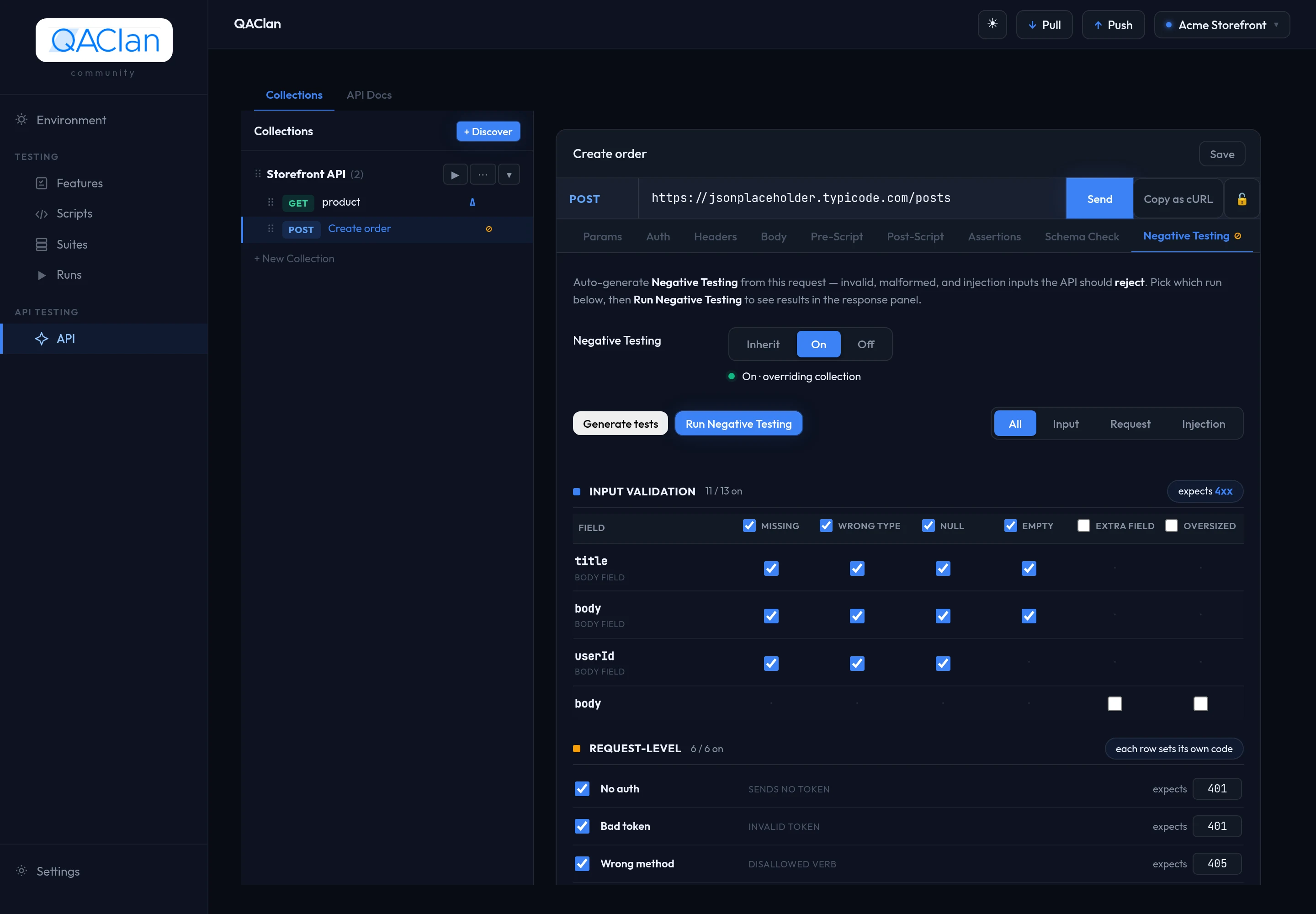Enable body OVERSIZED checkbox
Viewport: 1316px width, 914px height.
click(1200, 704)
